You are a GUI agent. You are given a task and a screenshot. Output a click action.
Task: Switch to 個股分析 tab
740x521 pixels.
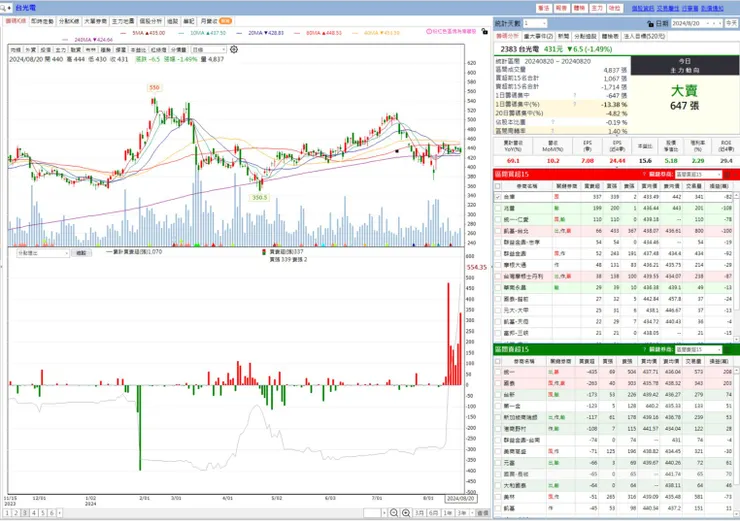point(151,21)
